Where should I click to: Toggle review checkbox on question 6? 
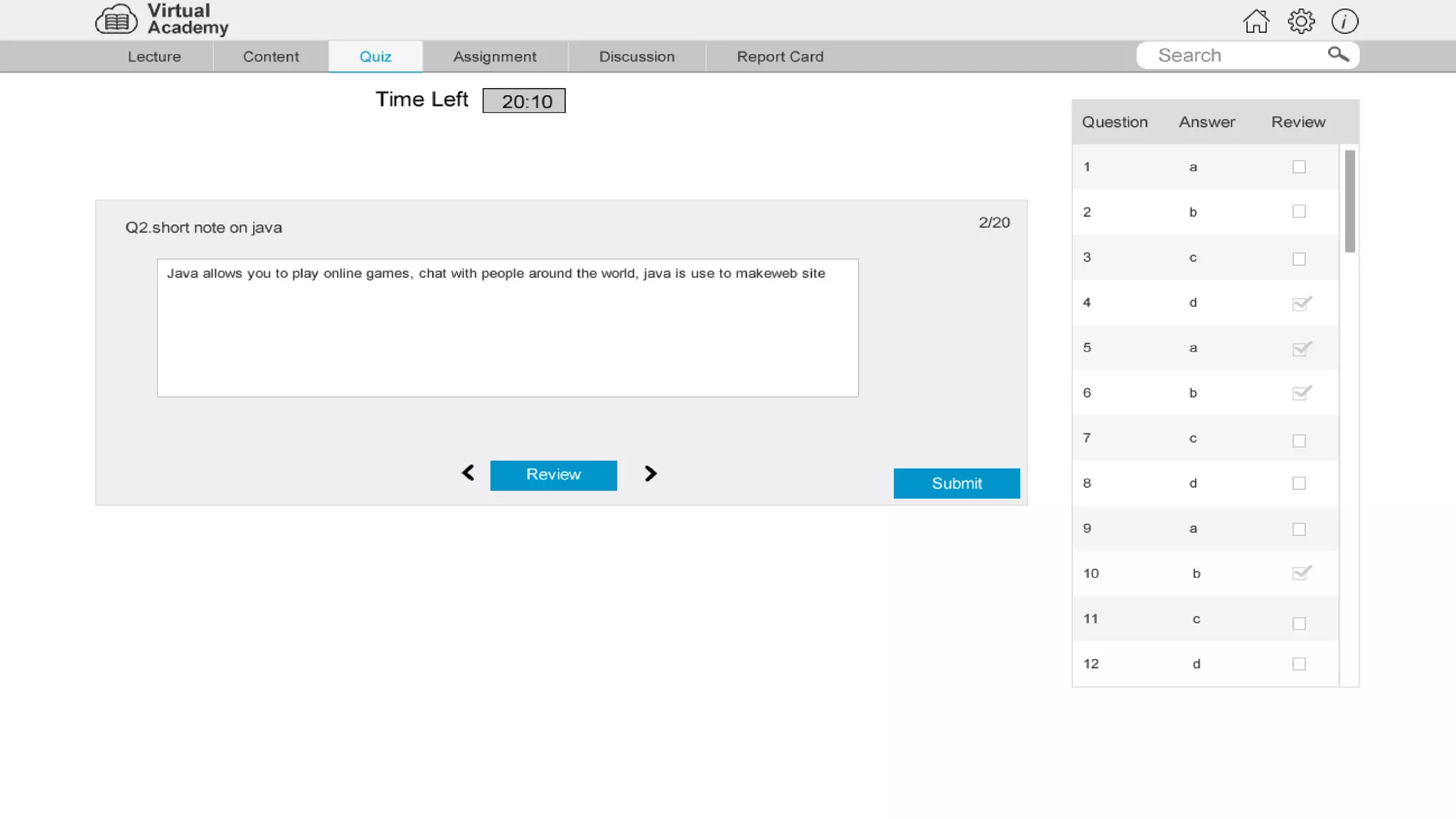[x=1300, y=393]
